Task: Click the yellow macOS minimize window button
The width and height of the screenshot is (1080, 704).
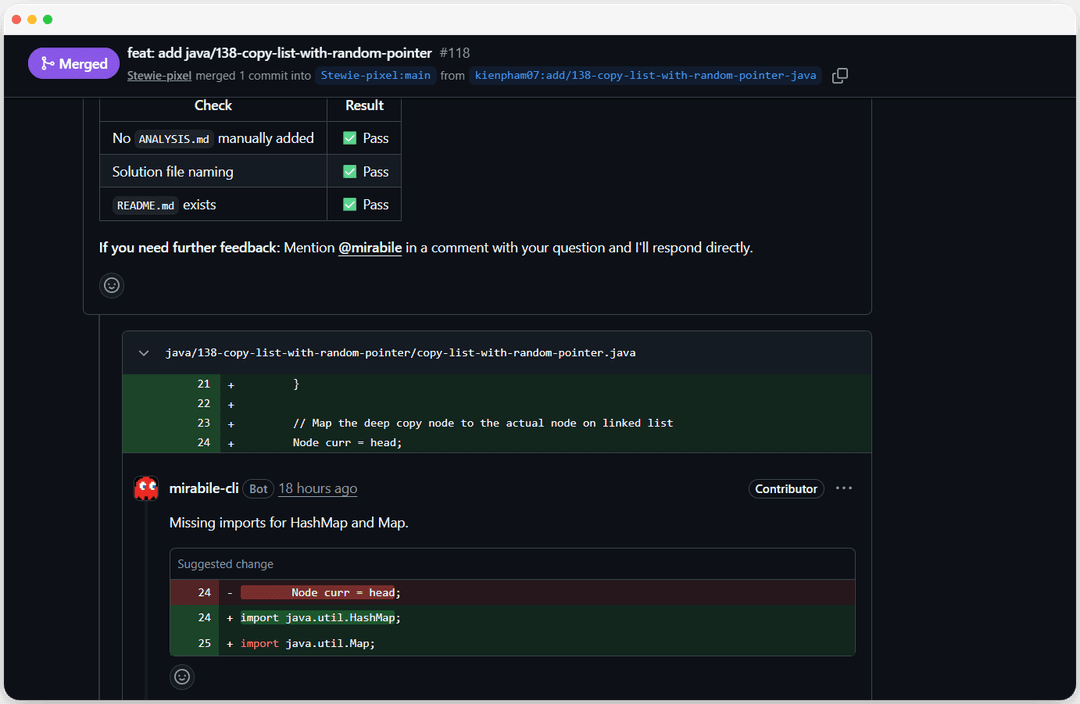Action: pos(32,19)
